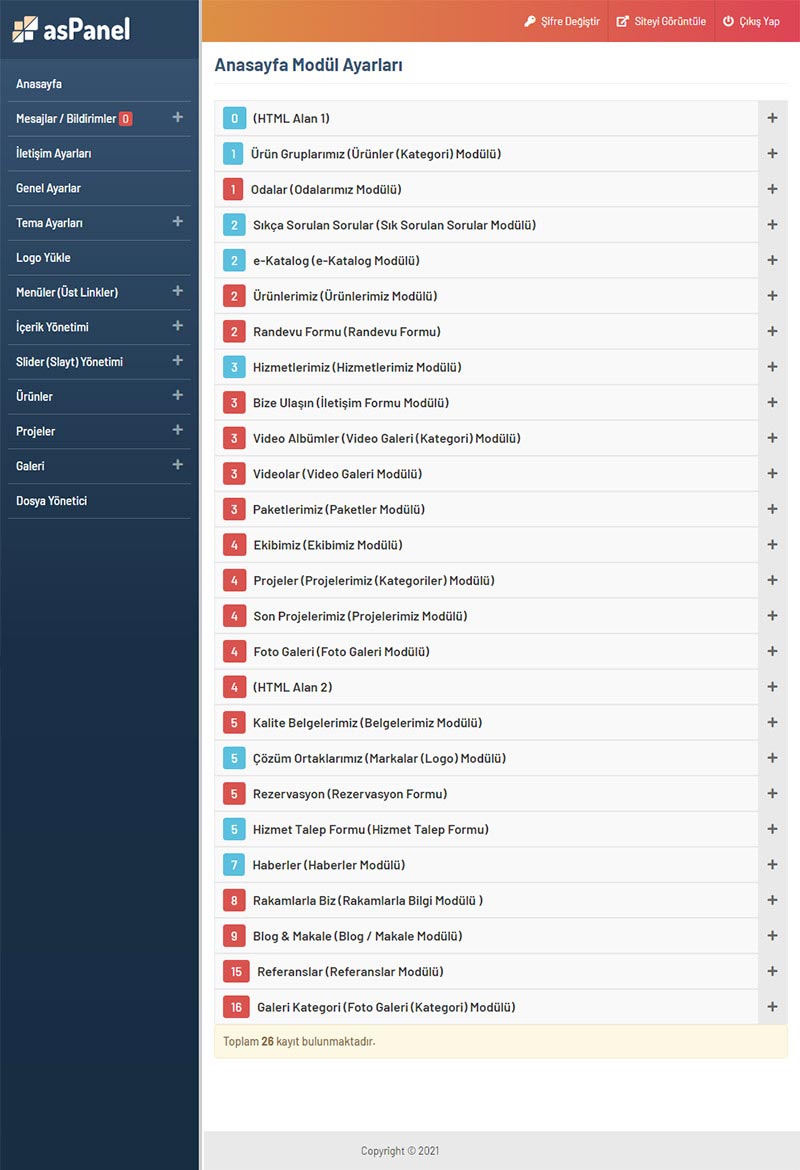The width and height of the screenshot is (800, 1170).
Task: Expand the İçerik Yönetimi sidebar menu
Action: coord(177,326)
